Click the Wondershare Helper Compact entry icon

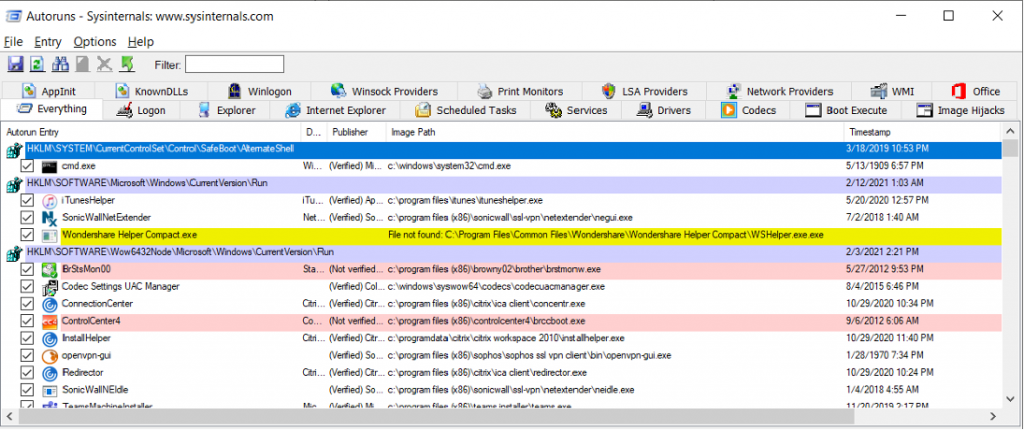pos(50,235)
